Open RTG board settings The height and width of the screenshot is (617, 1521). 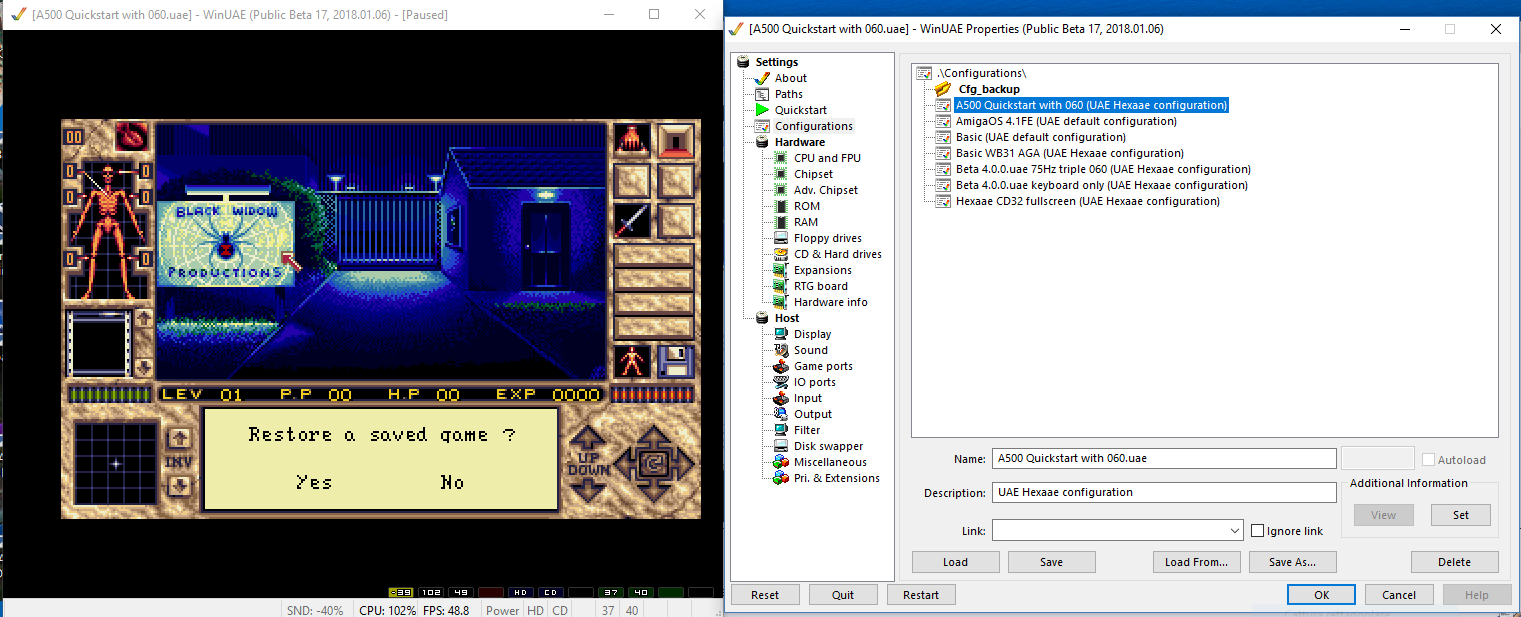[820, 286]
